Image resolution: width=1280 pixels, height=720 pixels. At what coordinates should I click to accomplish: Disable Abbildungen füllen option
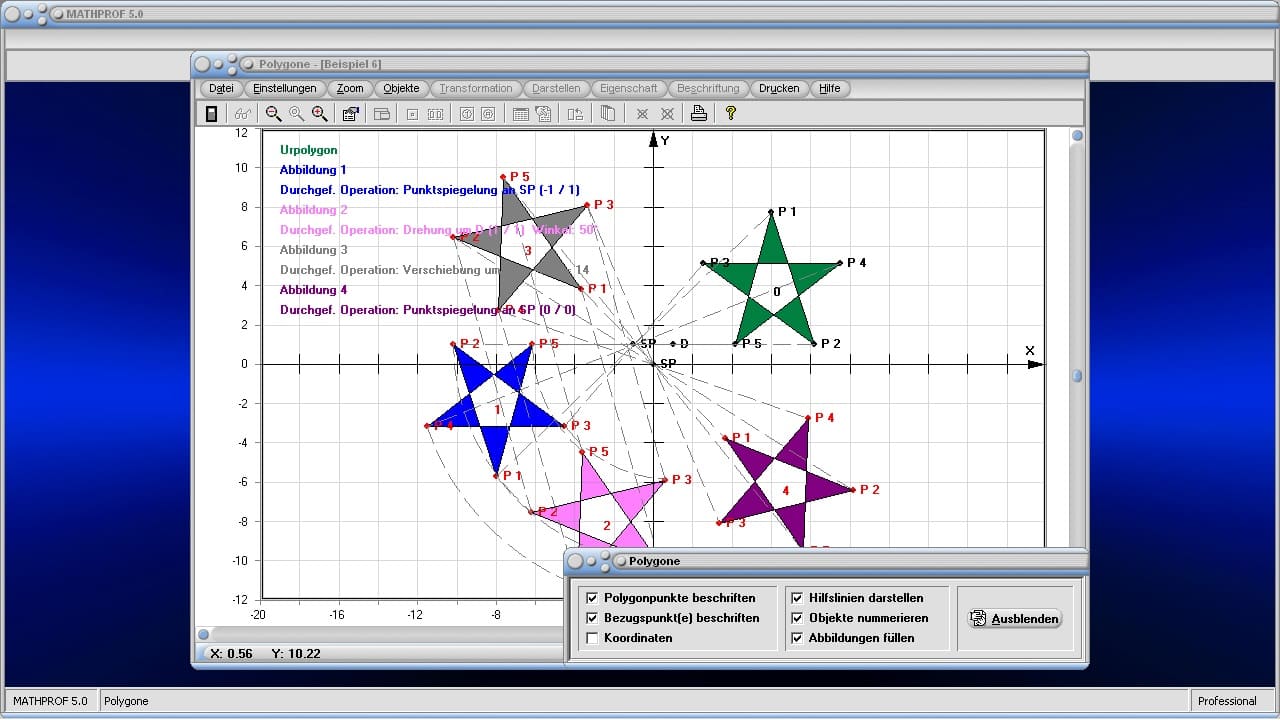click(797, 638)
